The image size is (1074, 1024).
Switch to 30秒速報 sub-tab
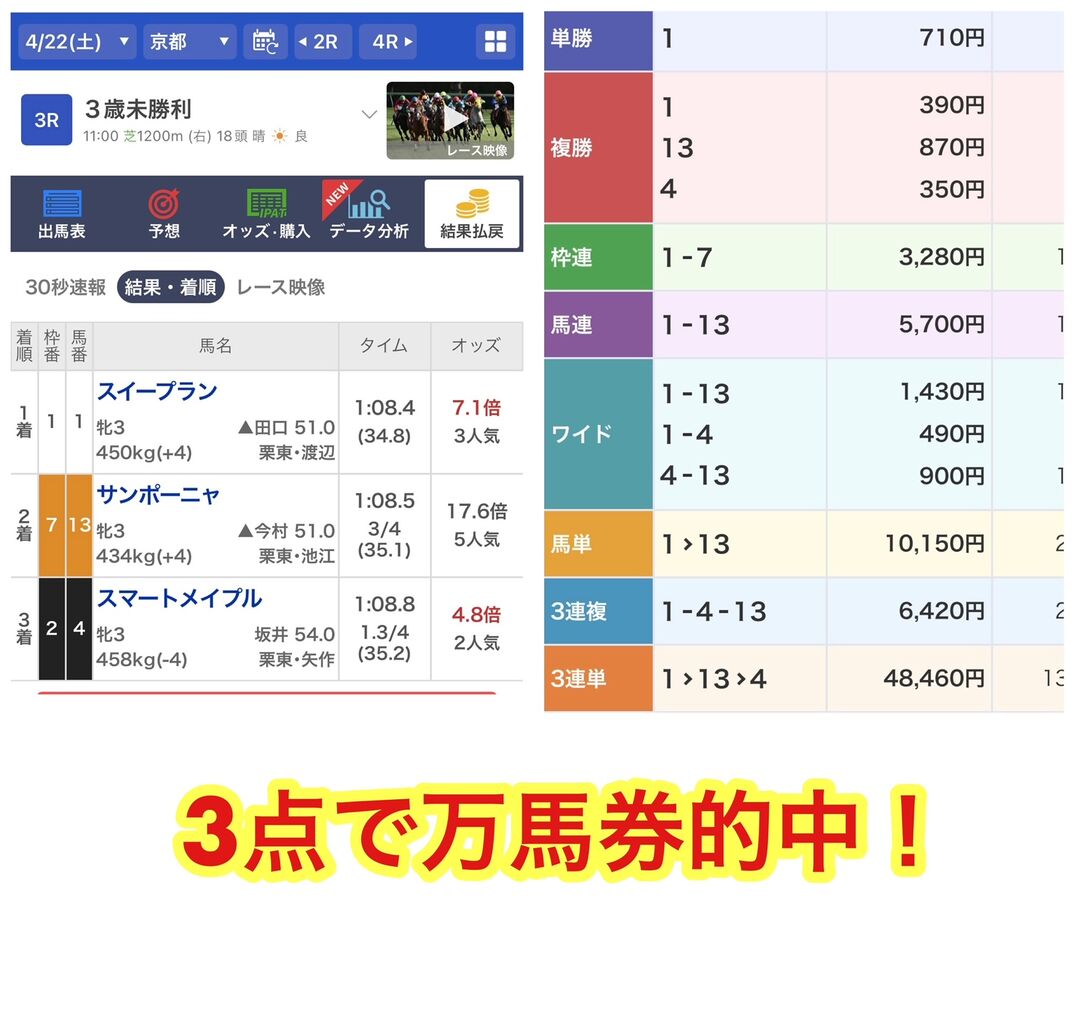pos(66,287)
